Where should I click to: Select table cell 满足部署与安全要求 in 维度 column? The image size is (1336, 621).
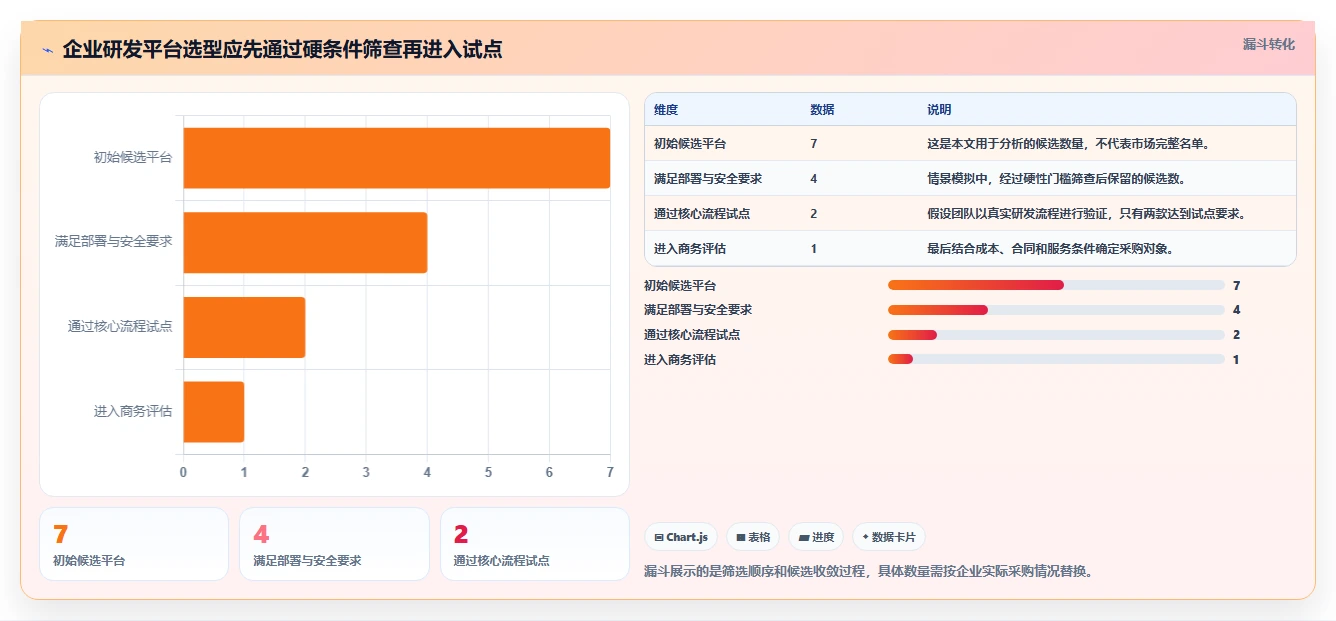coord(708,179)
